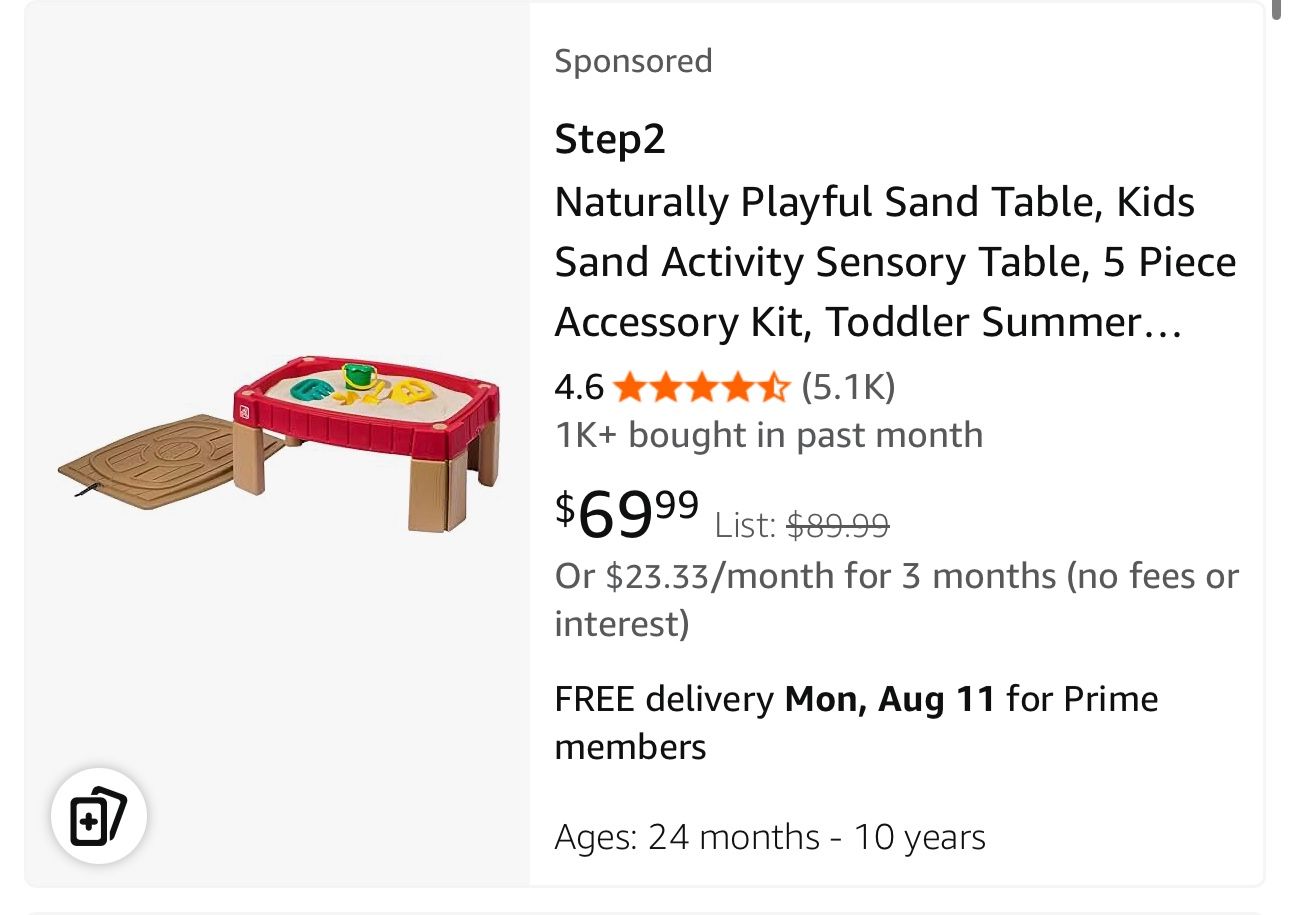Click the 4.6 rating number

click(x=579, y=386)
